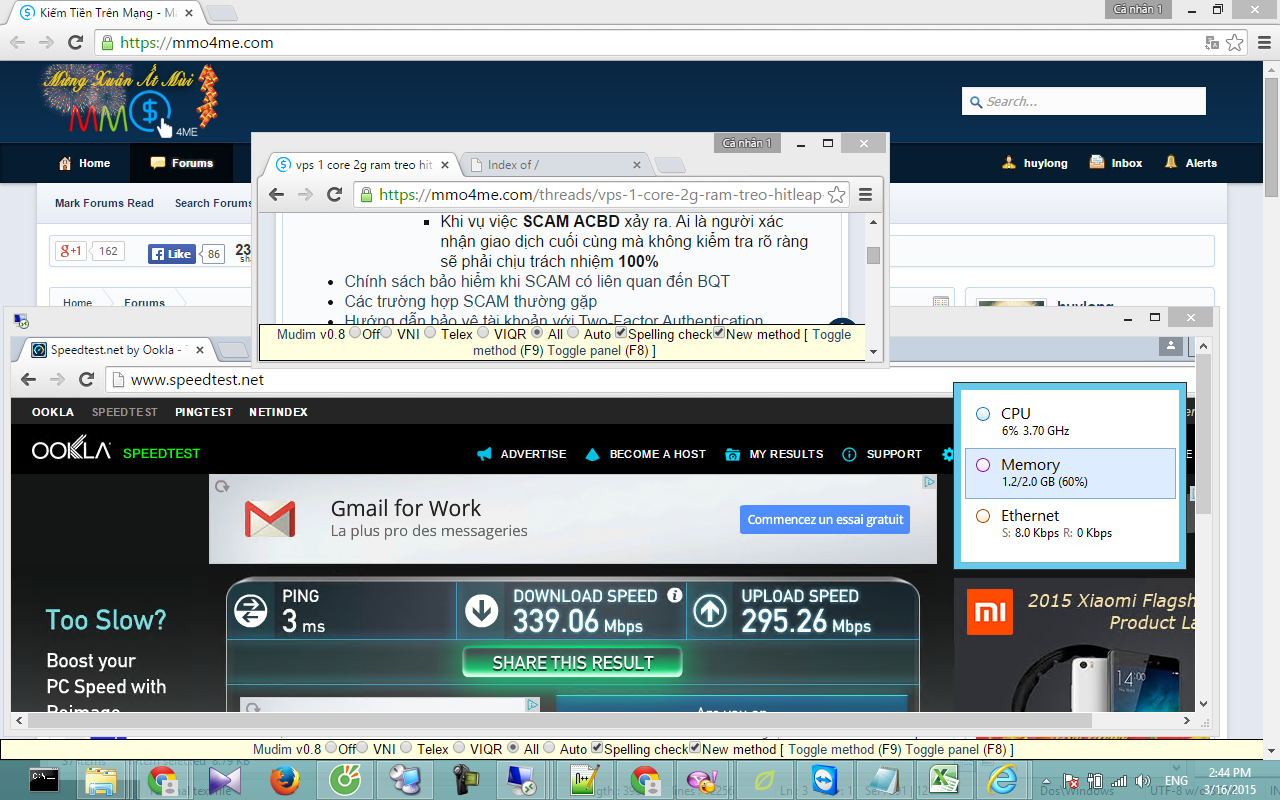Open the translate icon in the mmo4me address bar
This screenshot has height=800, width=1280.
point(1212,43)
